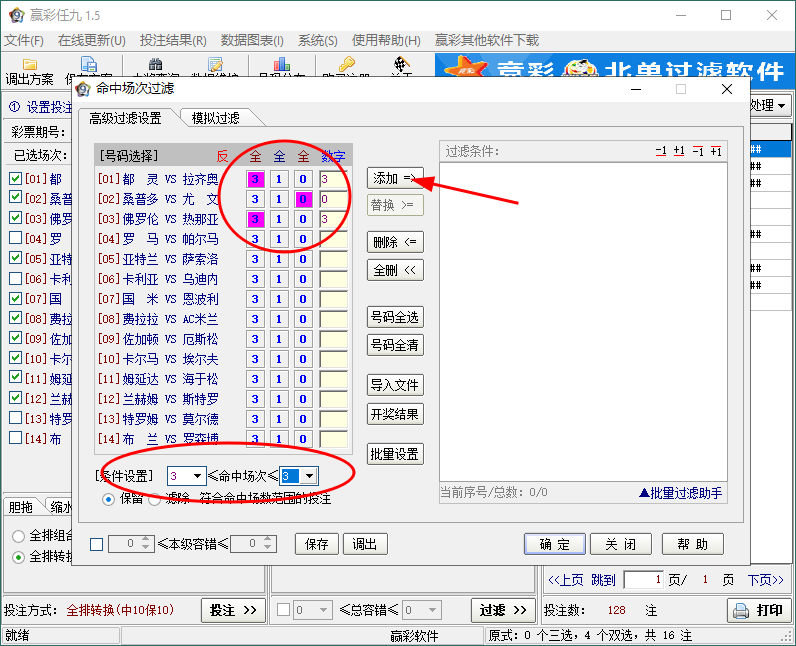Viewport: 796px width, 646px height.
Task: Check match [06] 卡利 in main window list
Action: (x=16, y=278)
